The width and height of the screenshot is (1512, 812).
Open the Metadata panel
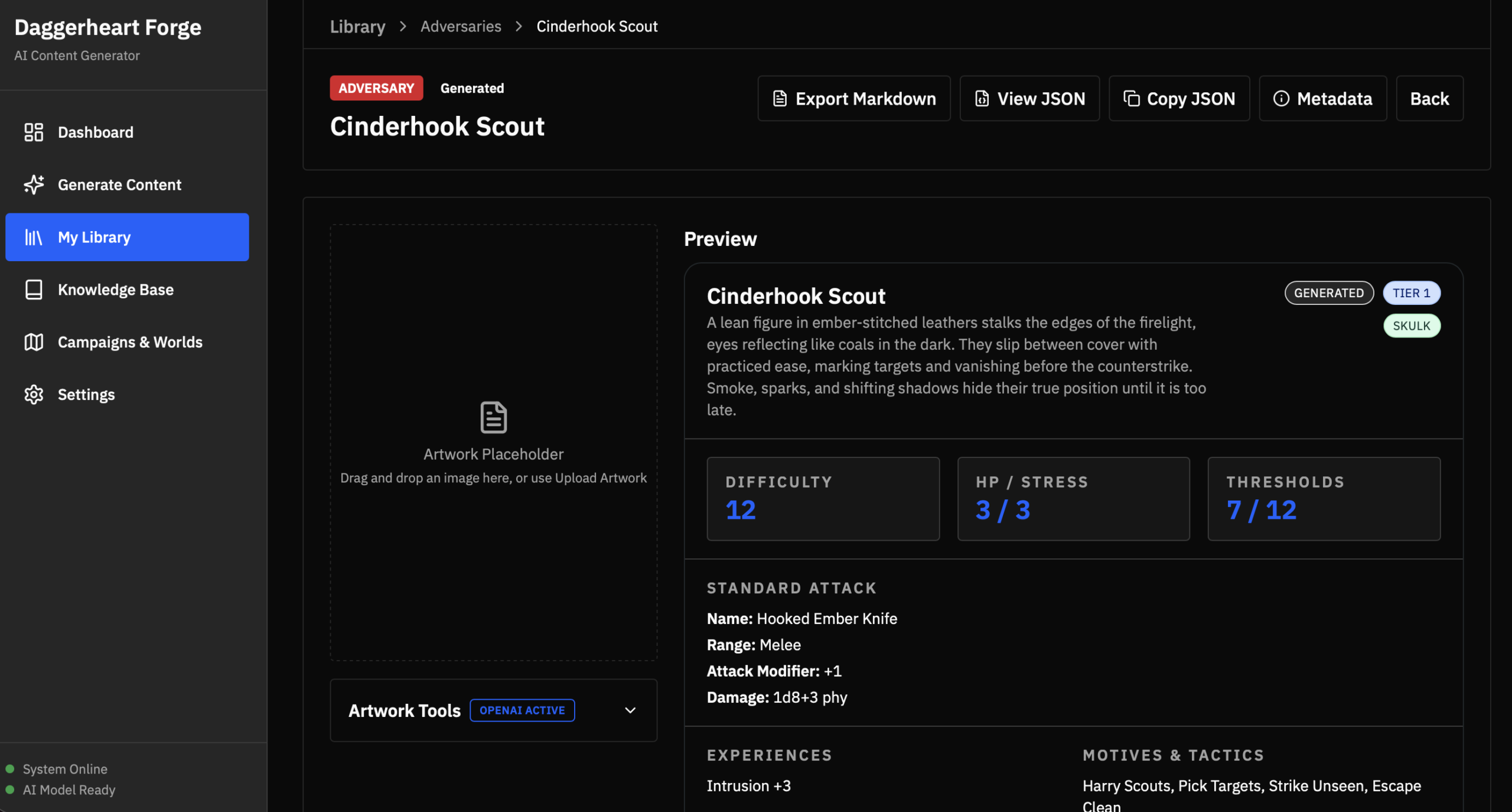1322,99
